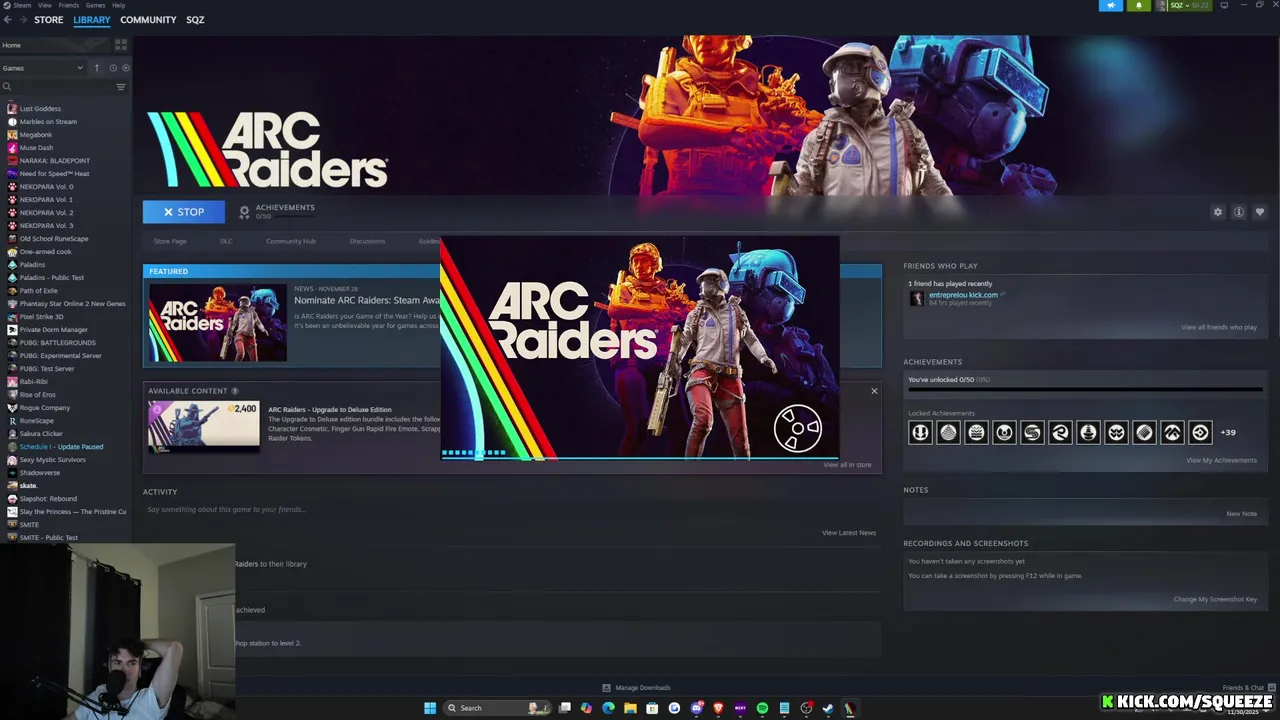Show ready to play games filter icon

125,68
